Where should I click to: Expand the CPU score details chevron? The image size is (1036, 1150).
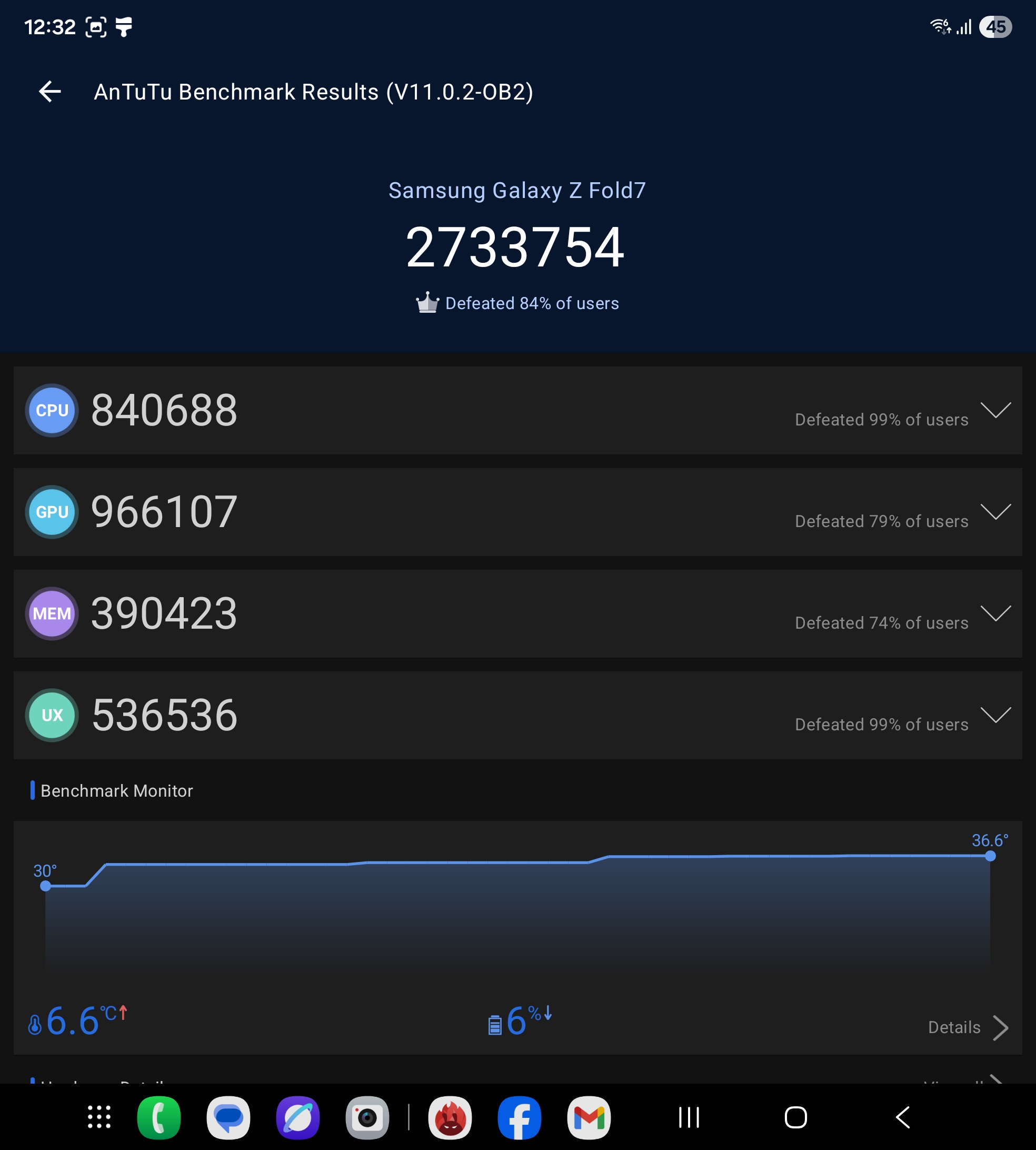tap(995, 410)
